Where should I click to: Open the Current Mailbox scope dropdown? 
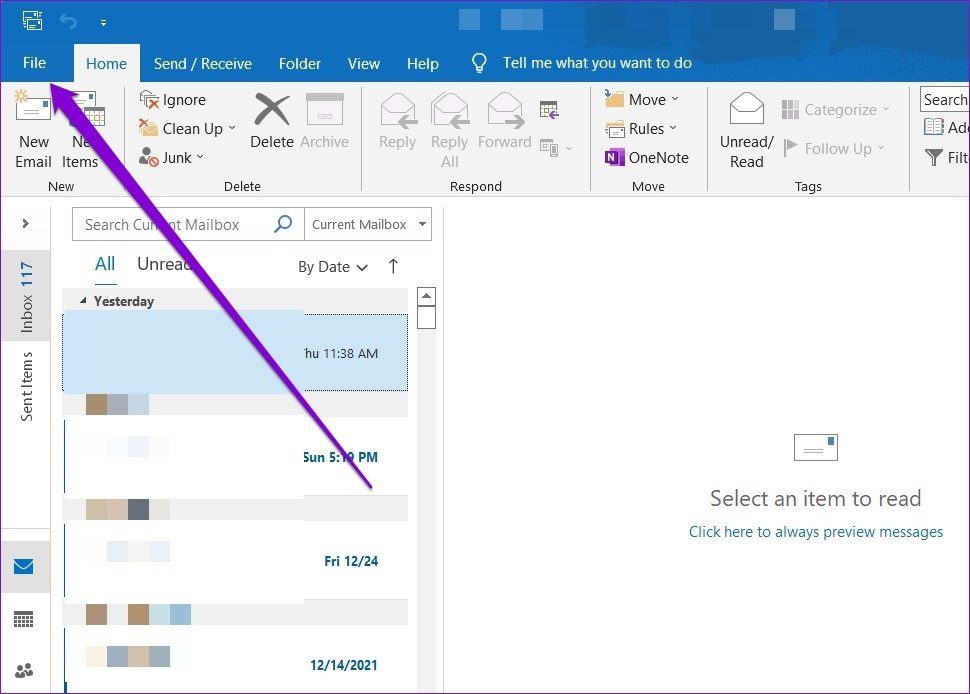click(x=367, y=224)
